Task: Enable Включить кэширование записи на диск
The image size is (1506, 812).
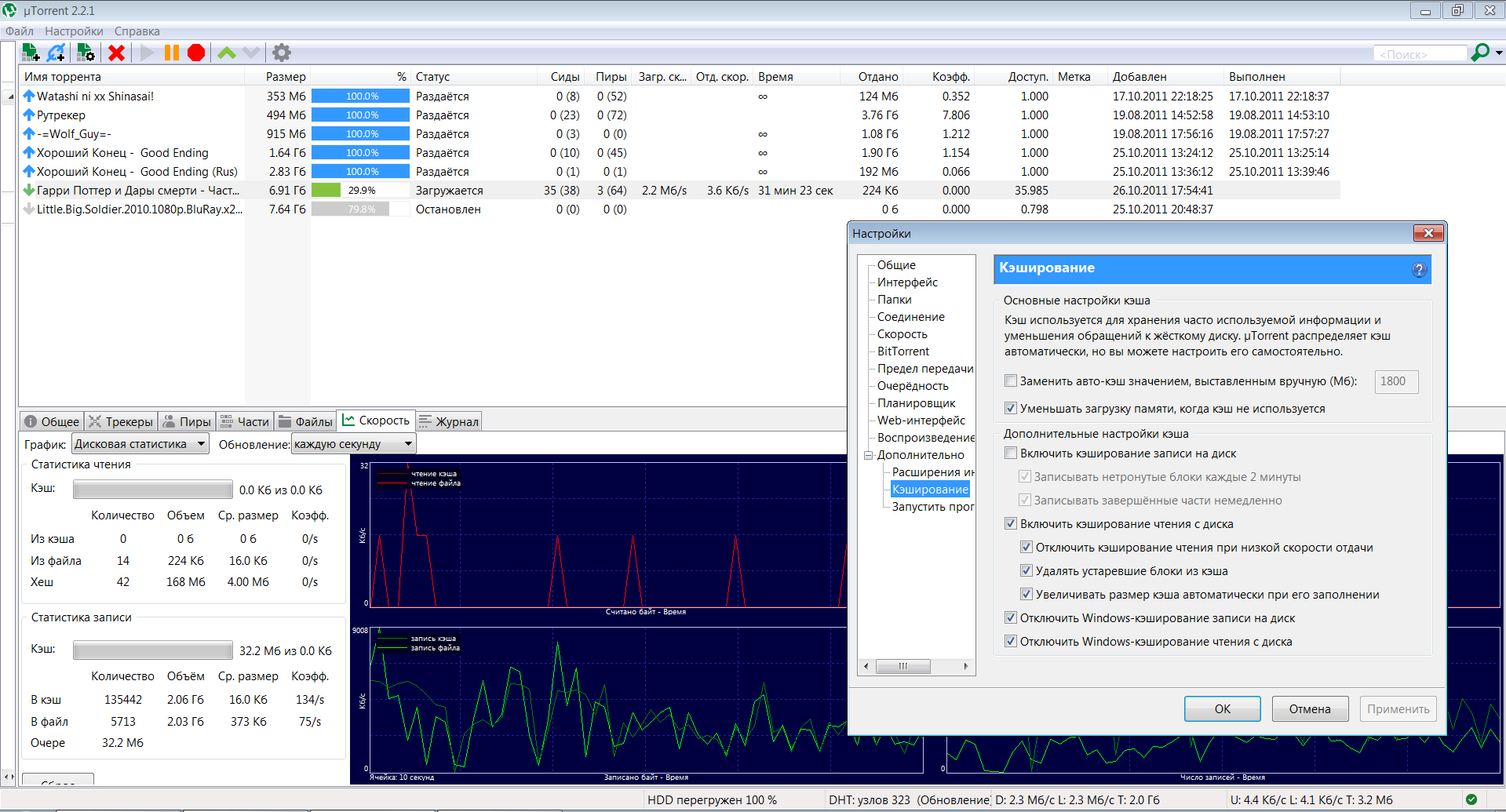Action: 1011,453
